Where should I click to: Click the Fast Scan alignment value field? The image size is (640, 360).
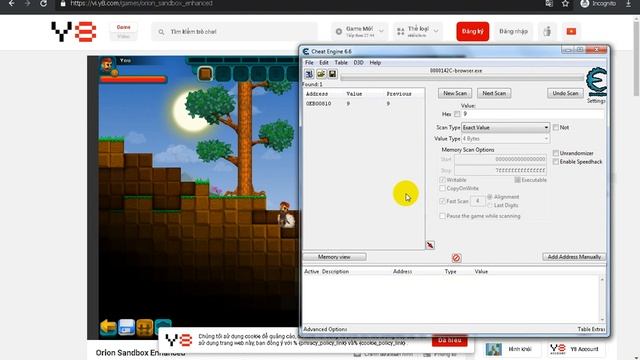coord(478,201)
